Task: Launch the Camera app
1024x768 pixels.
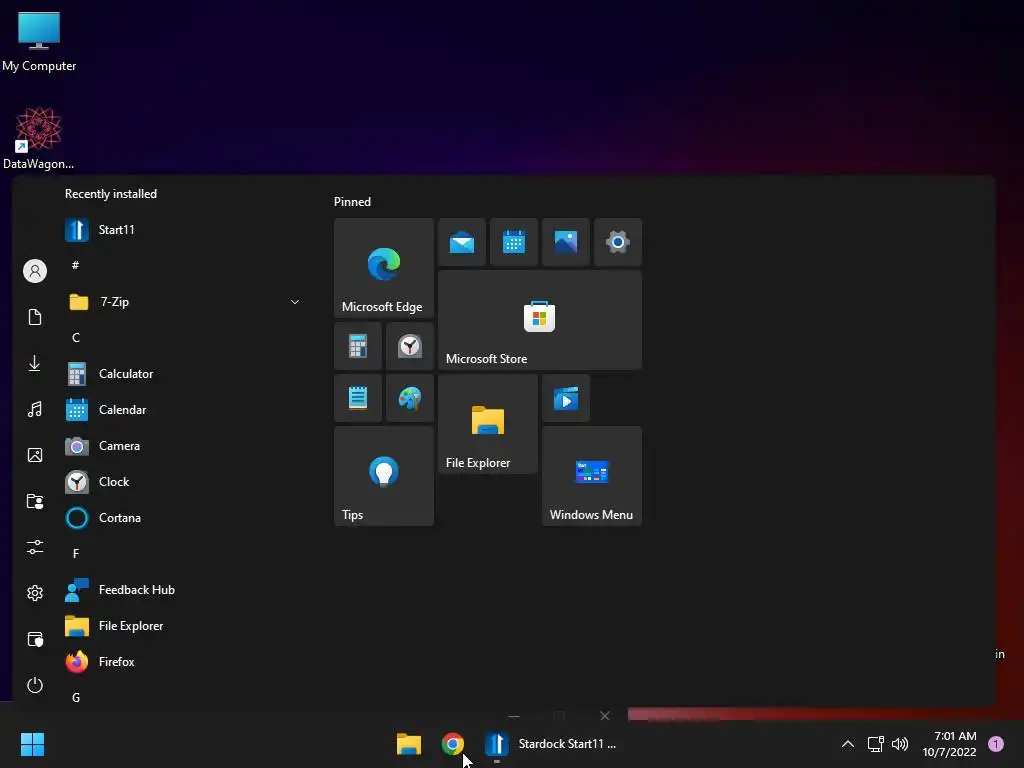Action: click(x=183, y=446)
